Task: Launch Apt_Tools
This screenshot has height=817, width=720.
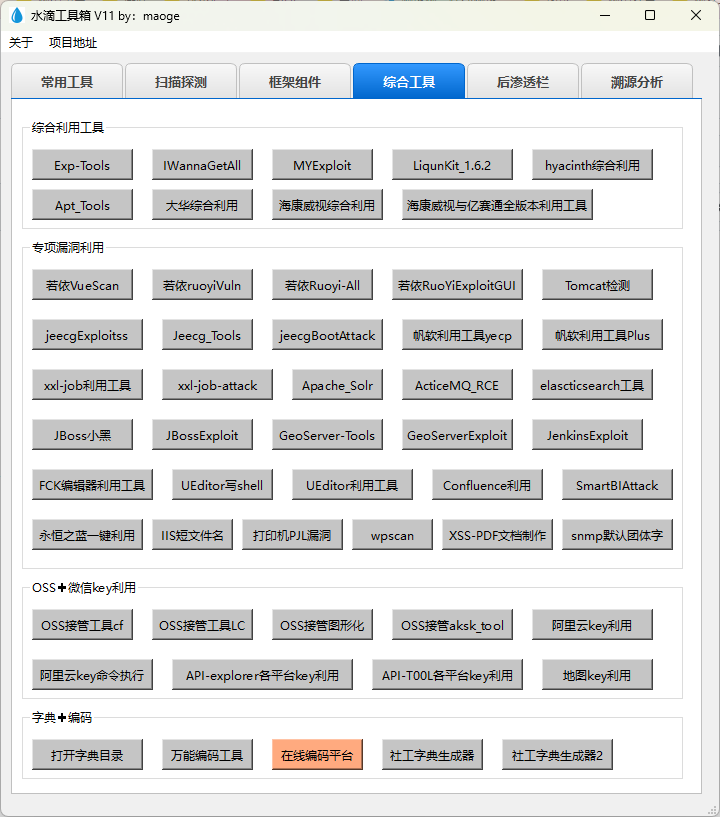Action: tap(82, 205)
